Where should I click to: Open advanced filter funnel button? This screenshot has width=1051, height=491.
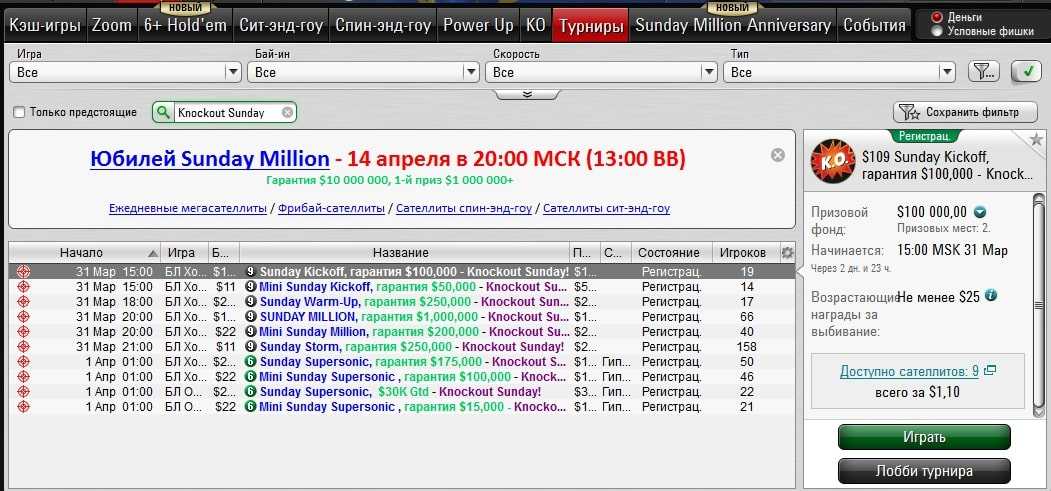coord(984,72)
